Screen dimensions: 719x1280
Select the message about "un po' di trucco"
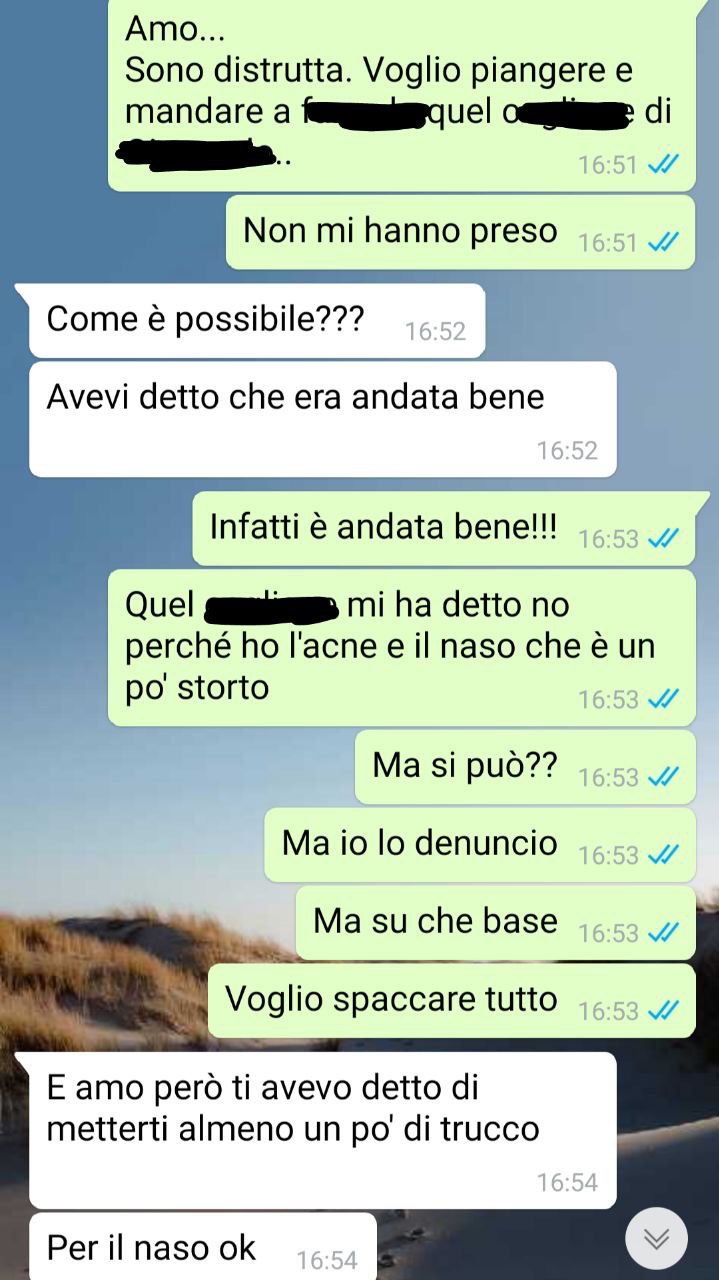pos(323,1130)
